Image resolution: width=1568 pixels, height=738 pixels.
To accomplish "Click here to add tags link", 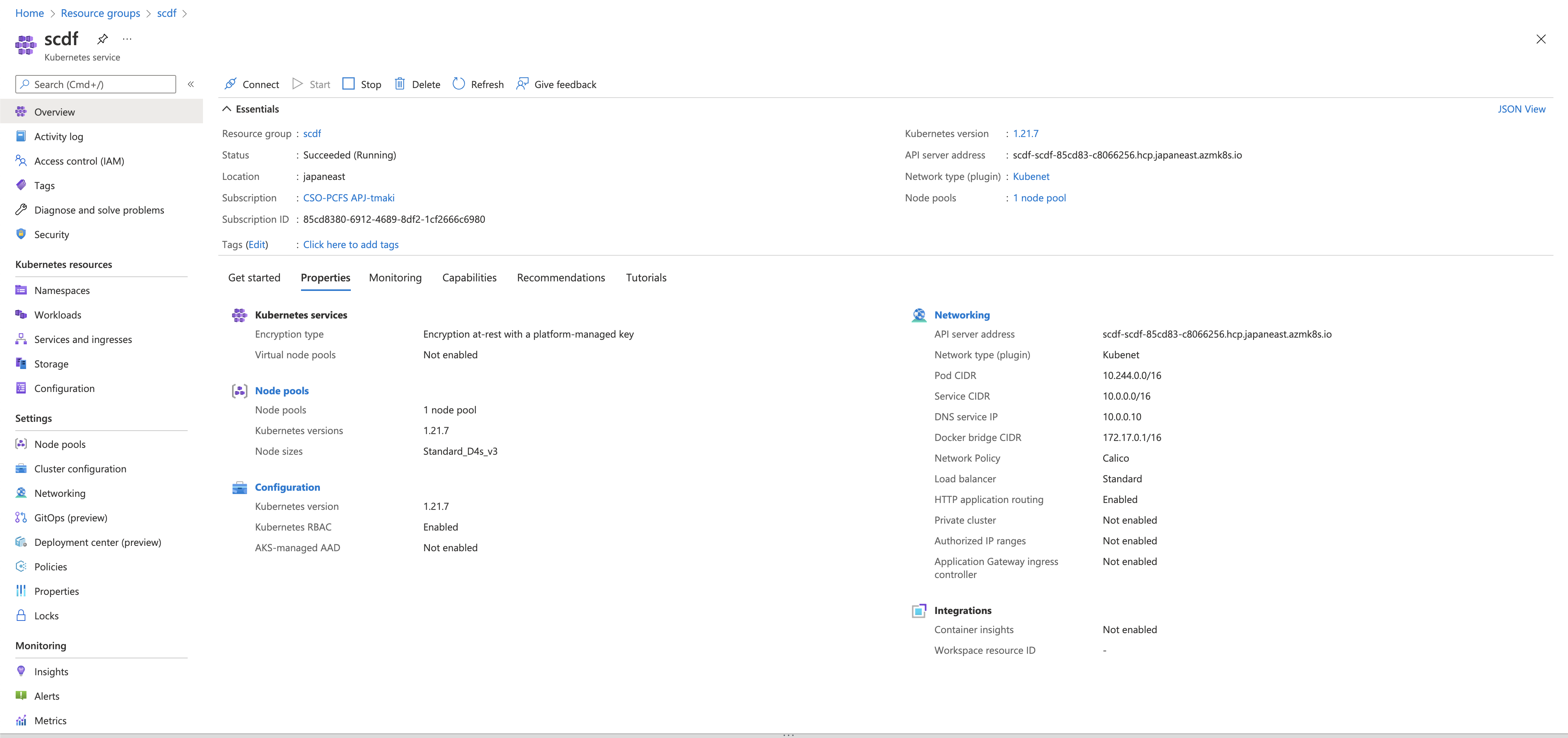I will point(351,244).
